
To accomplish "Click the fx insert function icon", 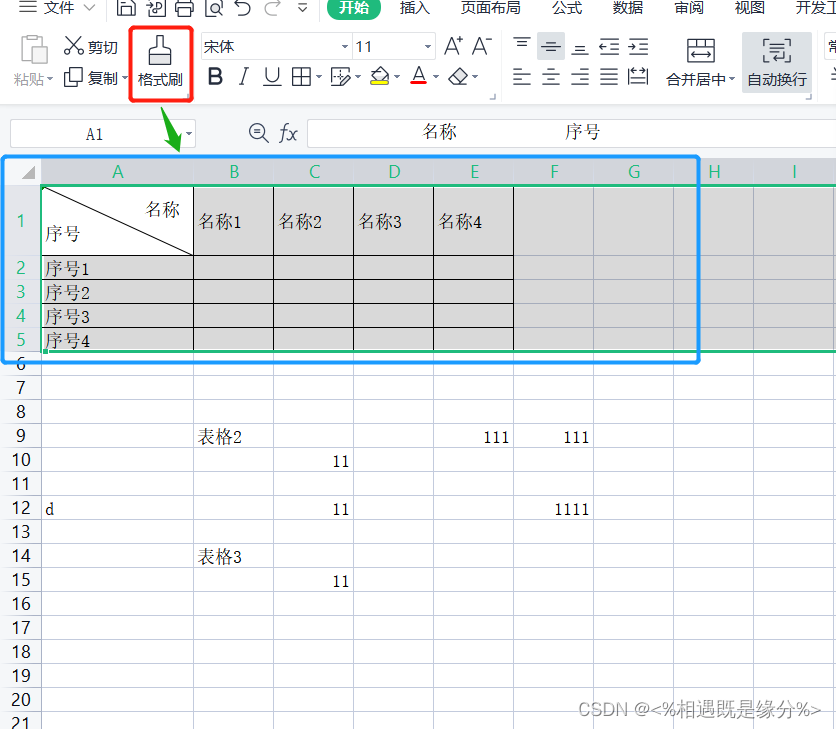I will coord(288,133).
